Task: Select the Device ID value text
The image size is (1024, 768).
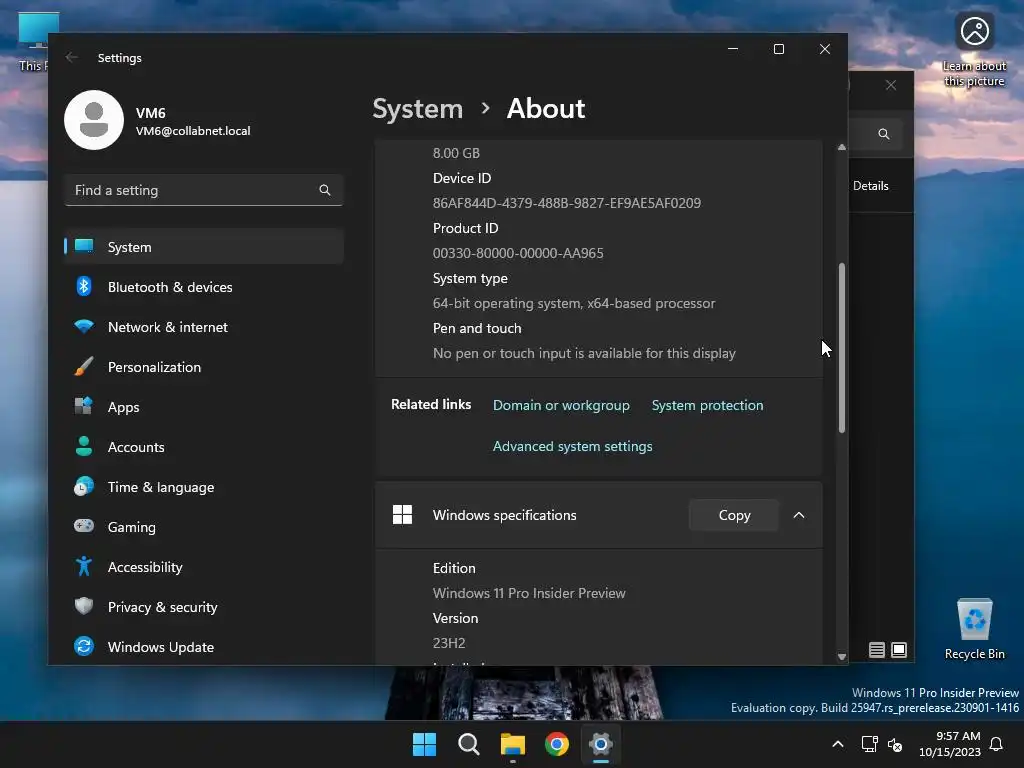Action: click(566, 203)
